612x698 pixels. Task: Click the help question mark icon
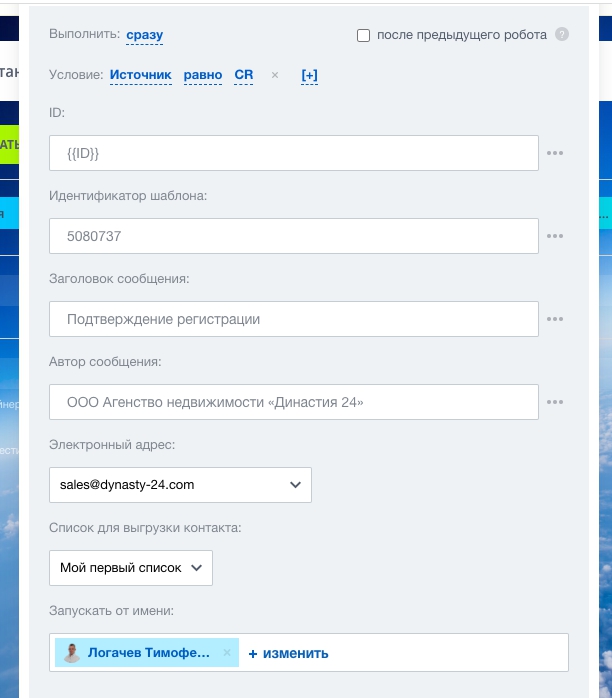tap(562, 35)
